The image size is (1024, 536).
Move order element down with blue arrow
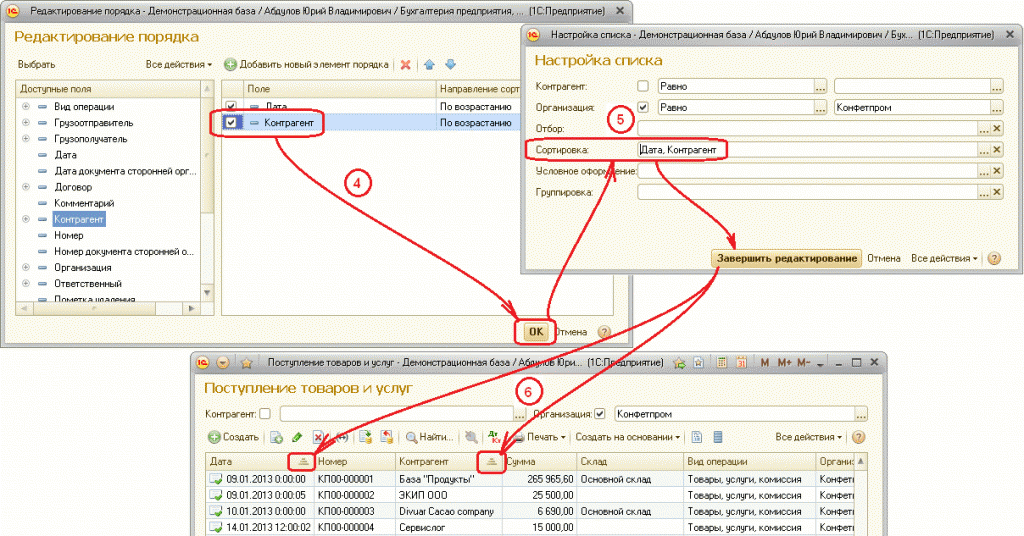pos(450,65)
